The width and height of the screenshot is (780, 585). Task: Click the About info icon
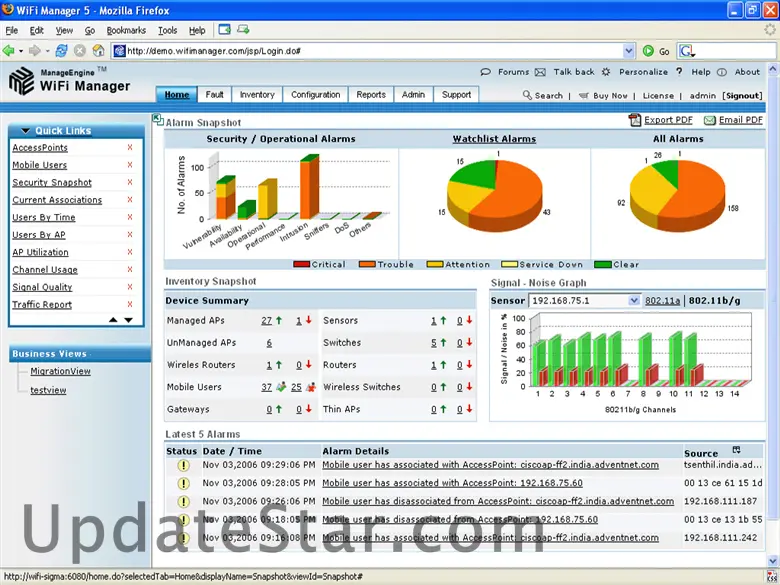point(722,72)
